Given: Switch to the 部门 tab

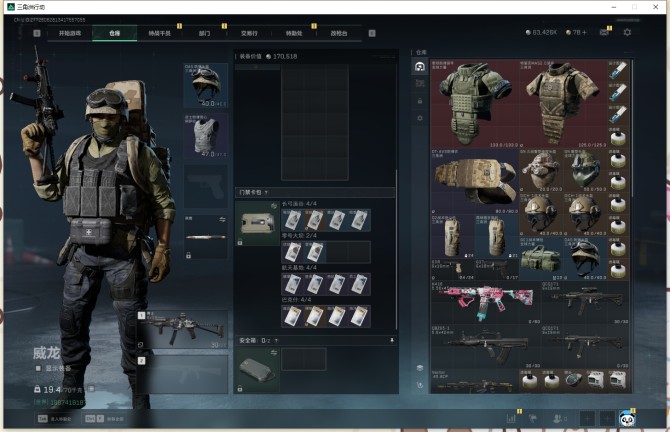Looking at the screenshot, I should pos(204,33).
